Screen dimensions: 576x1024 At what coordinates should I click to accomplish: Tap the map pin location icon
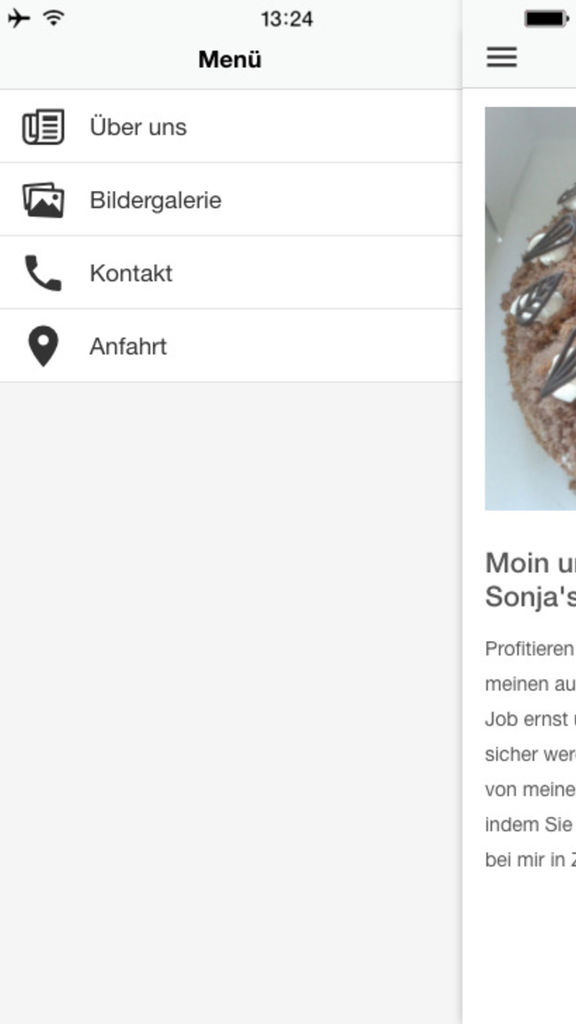coord(43,346)
